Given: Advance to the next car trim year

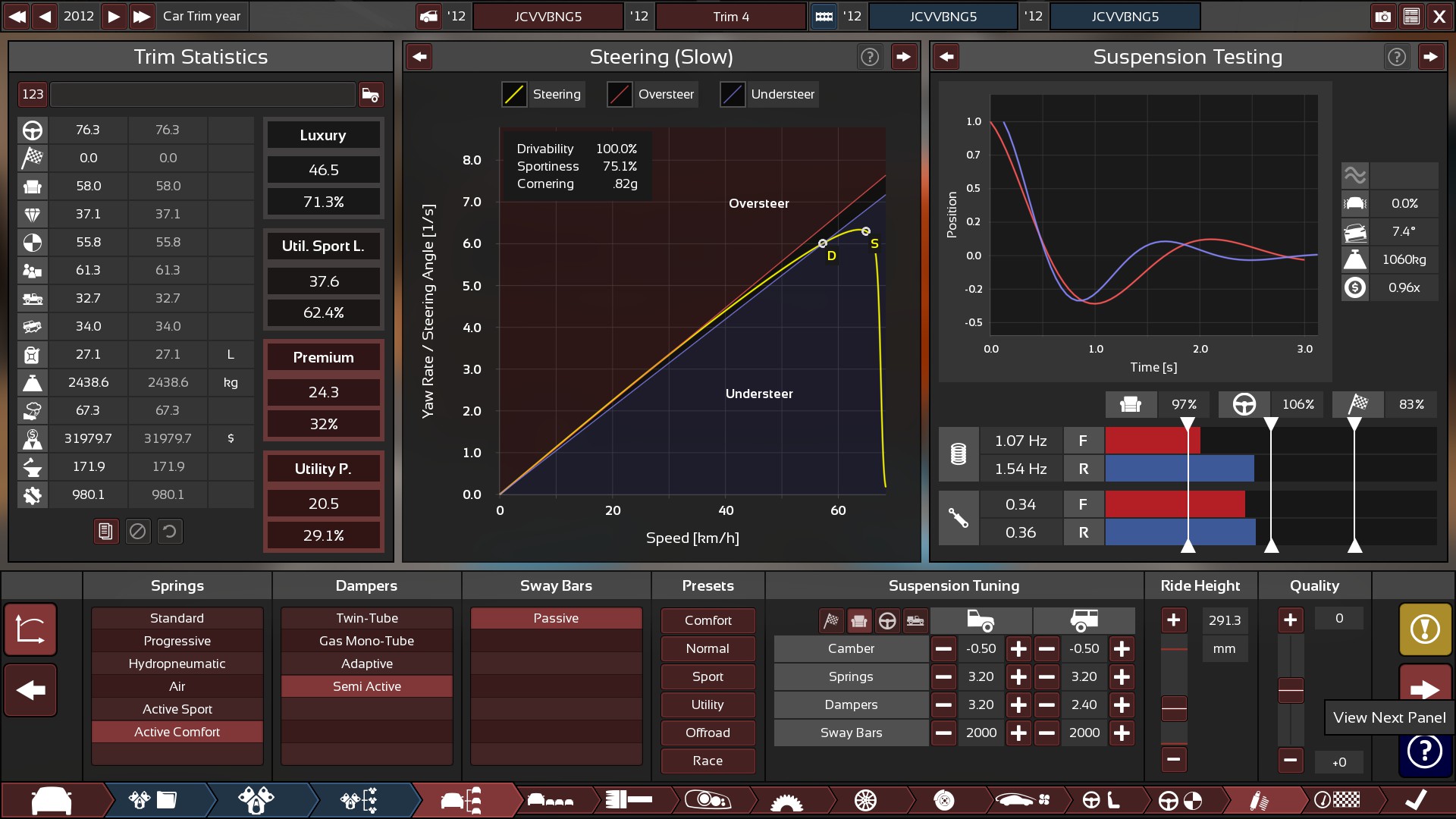Looking at the screenshot, I should (x=114, y=16).
